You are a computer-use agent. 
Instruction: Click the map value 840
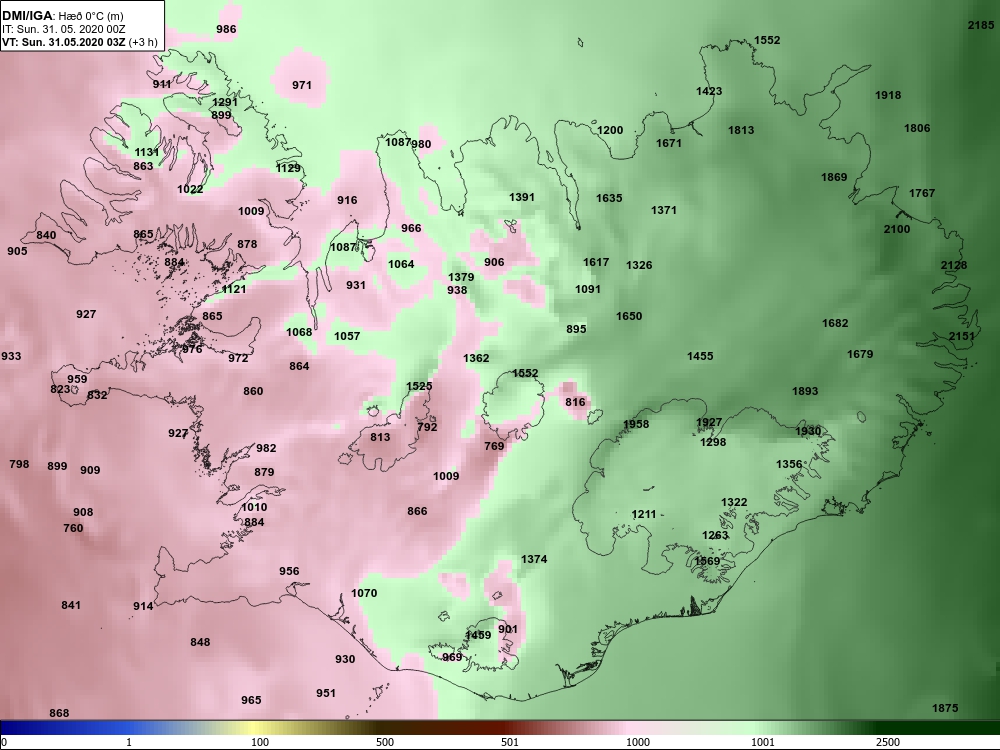click(x=46, y=235)
